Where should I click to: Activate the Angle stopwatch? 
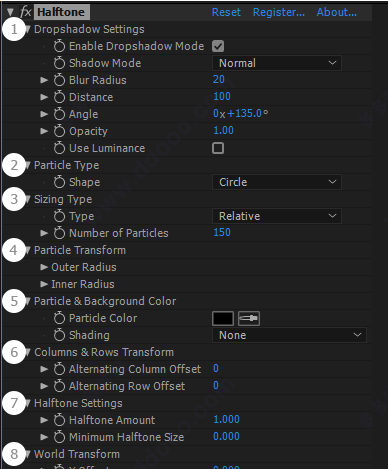pyautogui.click(x=59, y=114)
